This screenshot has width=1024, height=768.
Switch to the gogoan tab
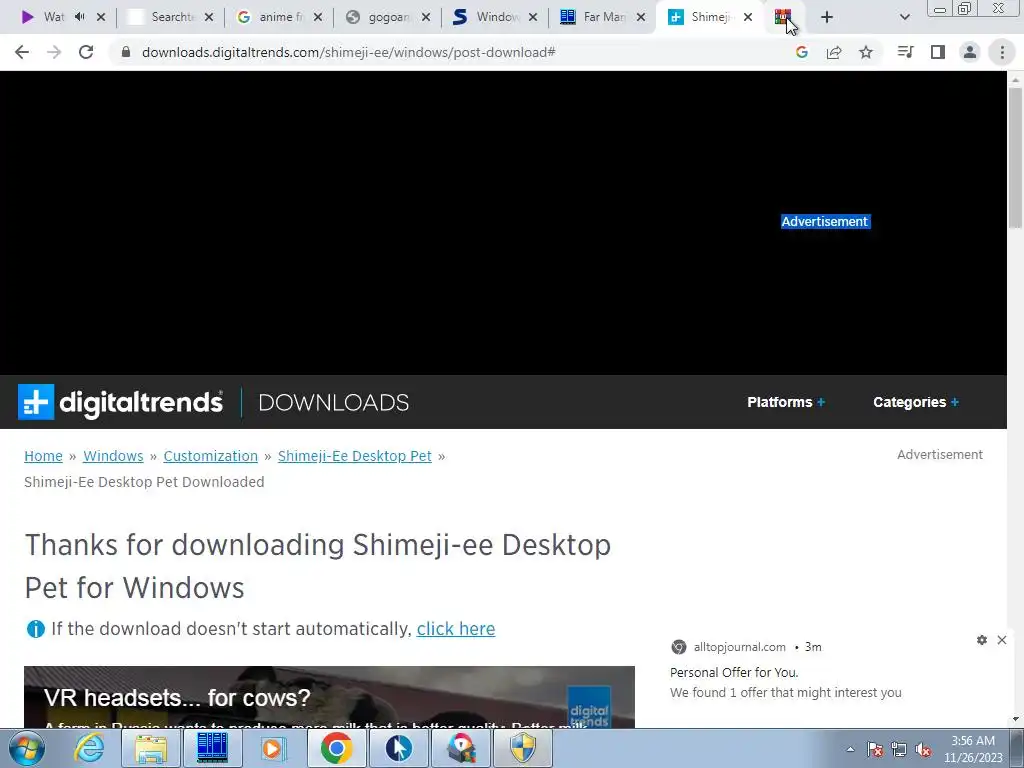[388, 17]
